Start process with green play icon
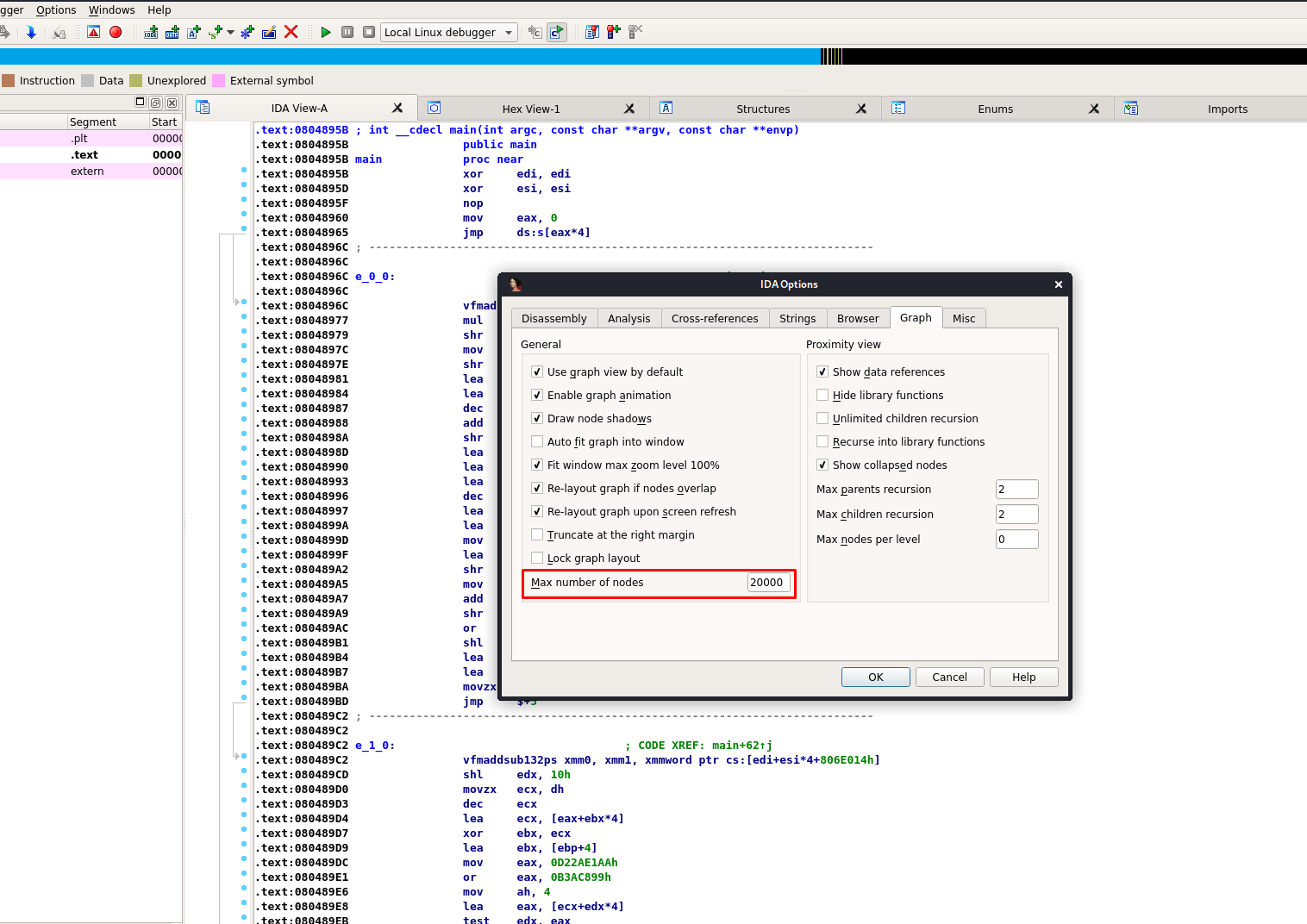The height and width of the screenshot is (924, 1307). point(326,32)
